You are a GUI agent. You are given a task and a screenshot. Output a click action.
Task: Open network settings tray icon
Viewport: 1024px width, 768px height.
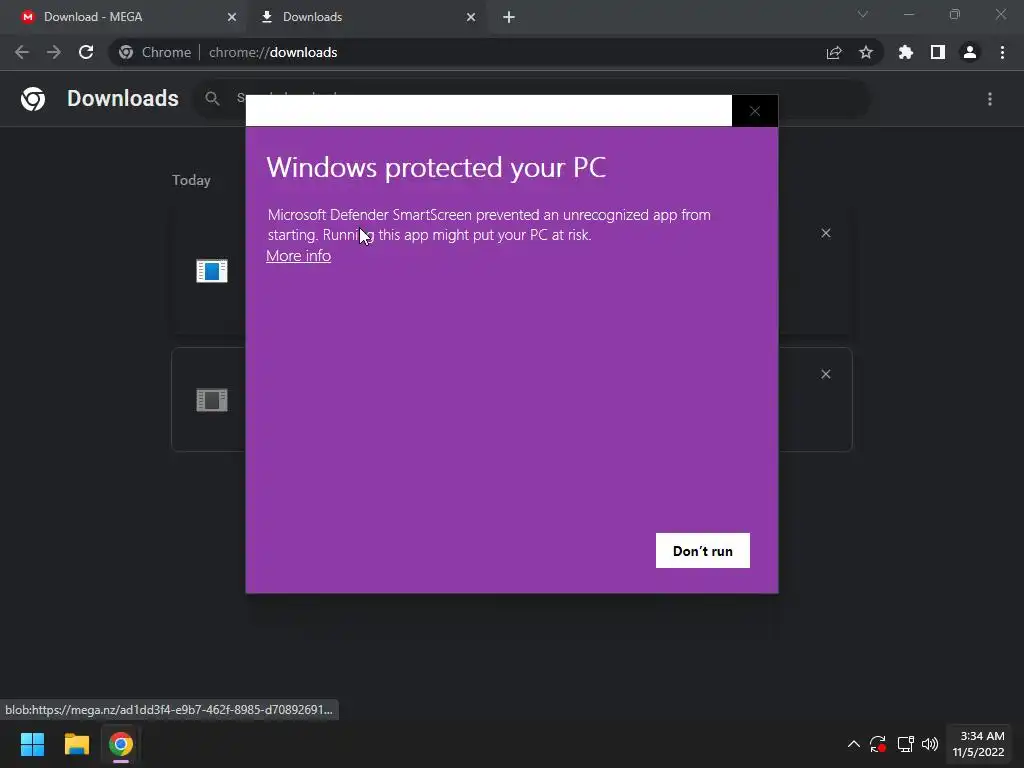coord(905,744)
